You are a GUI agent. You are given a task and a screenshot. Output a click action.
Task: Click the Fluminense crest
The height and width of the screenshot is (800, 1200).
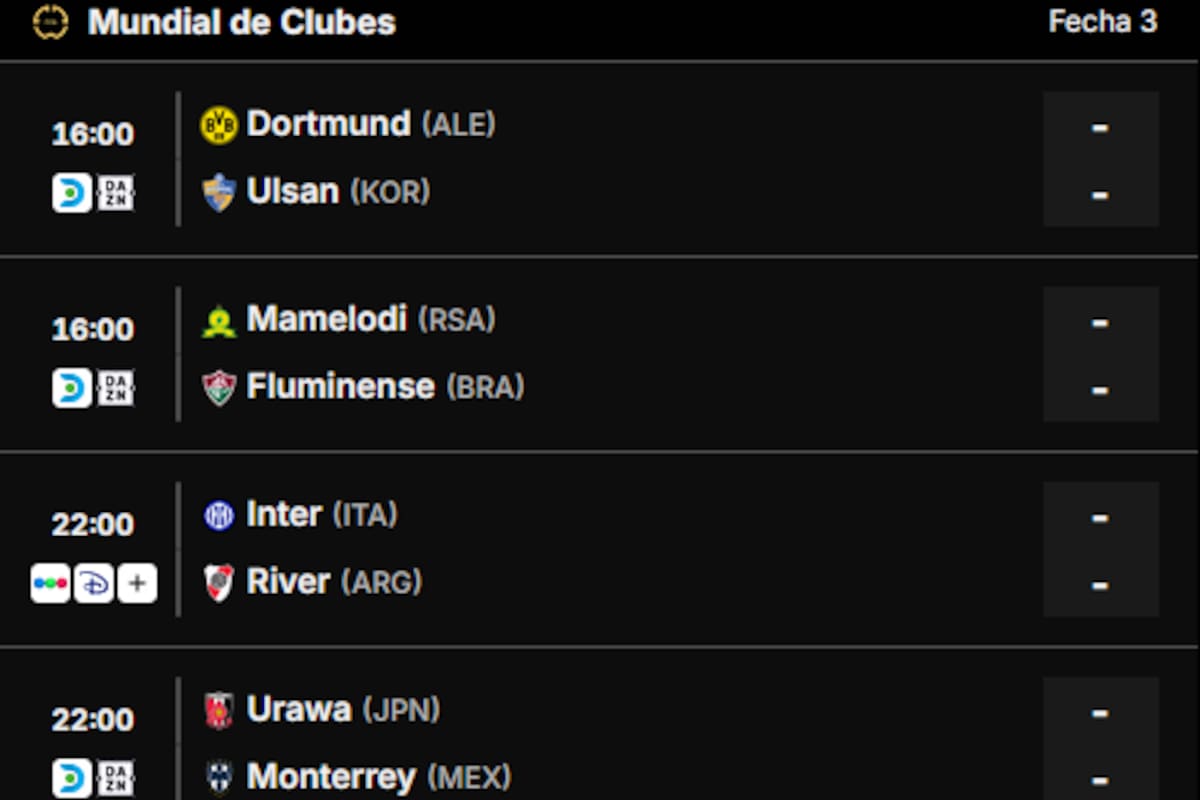(220, 386)
